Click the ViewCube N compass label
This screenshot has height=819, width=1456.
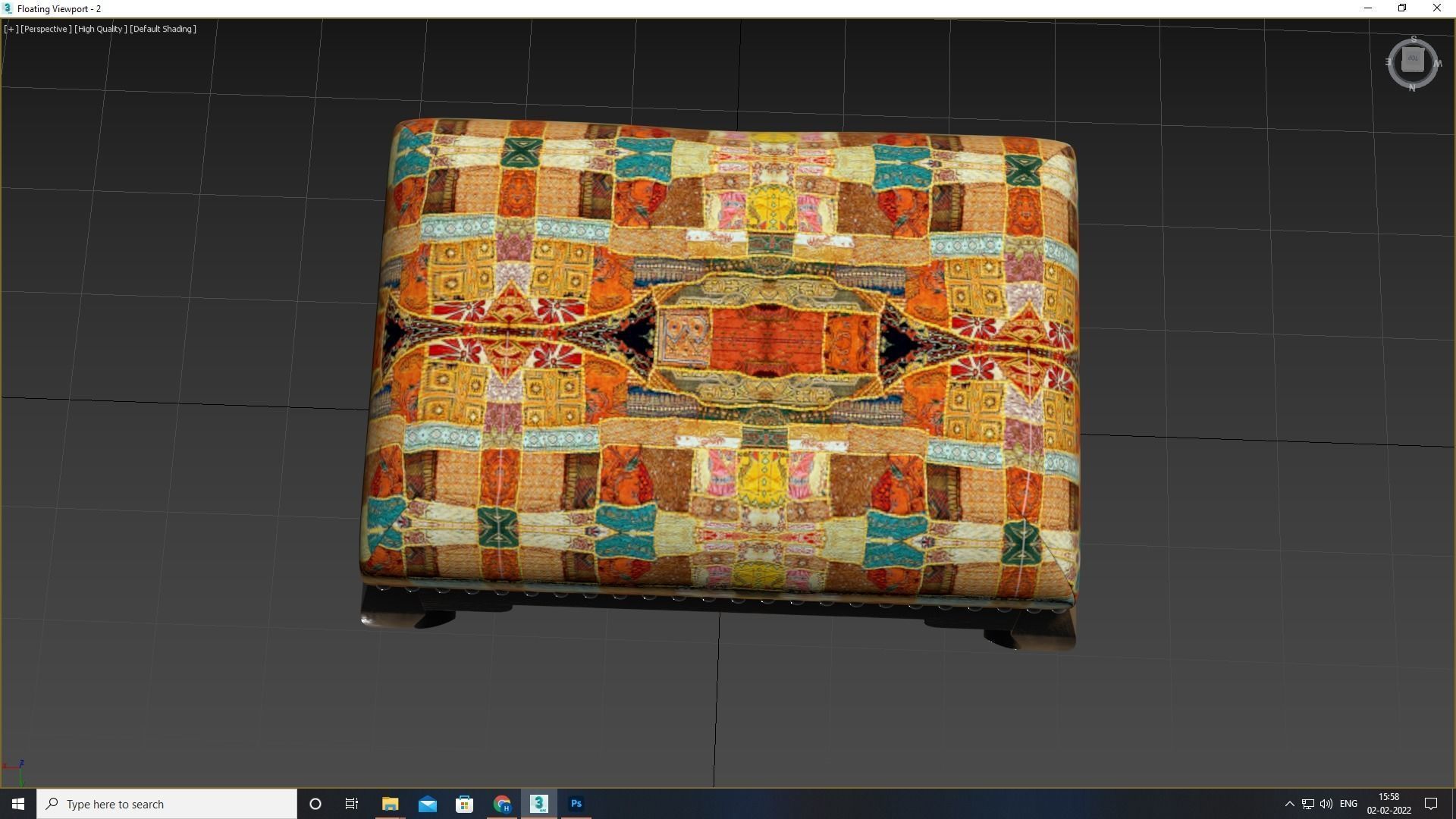point(1412,88)
